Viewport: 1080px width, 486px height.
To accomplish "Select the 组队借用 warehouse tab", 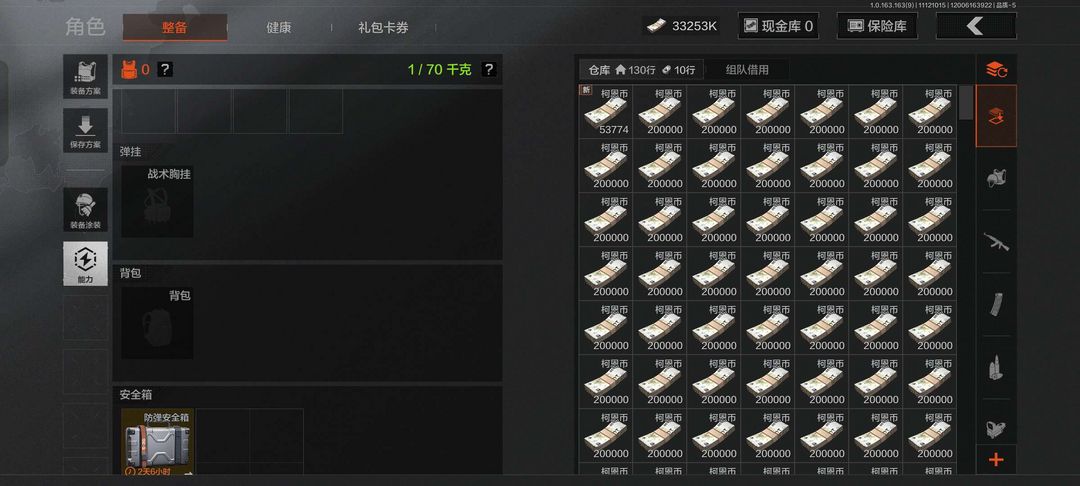I will coord(747,70).
